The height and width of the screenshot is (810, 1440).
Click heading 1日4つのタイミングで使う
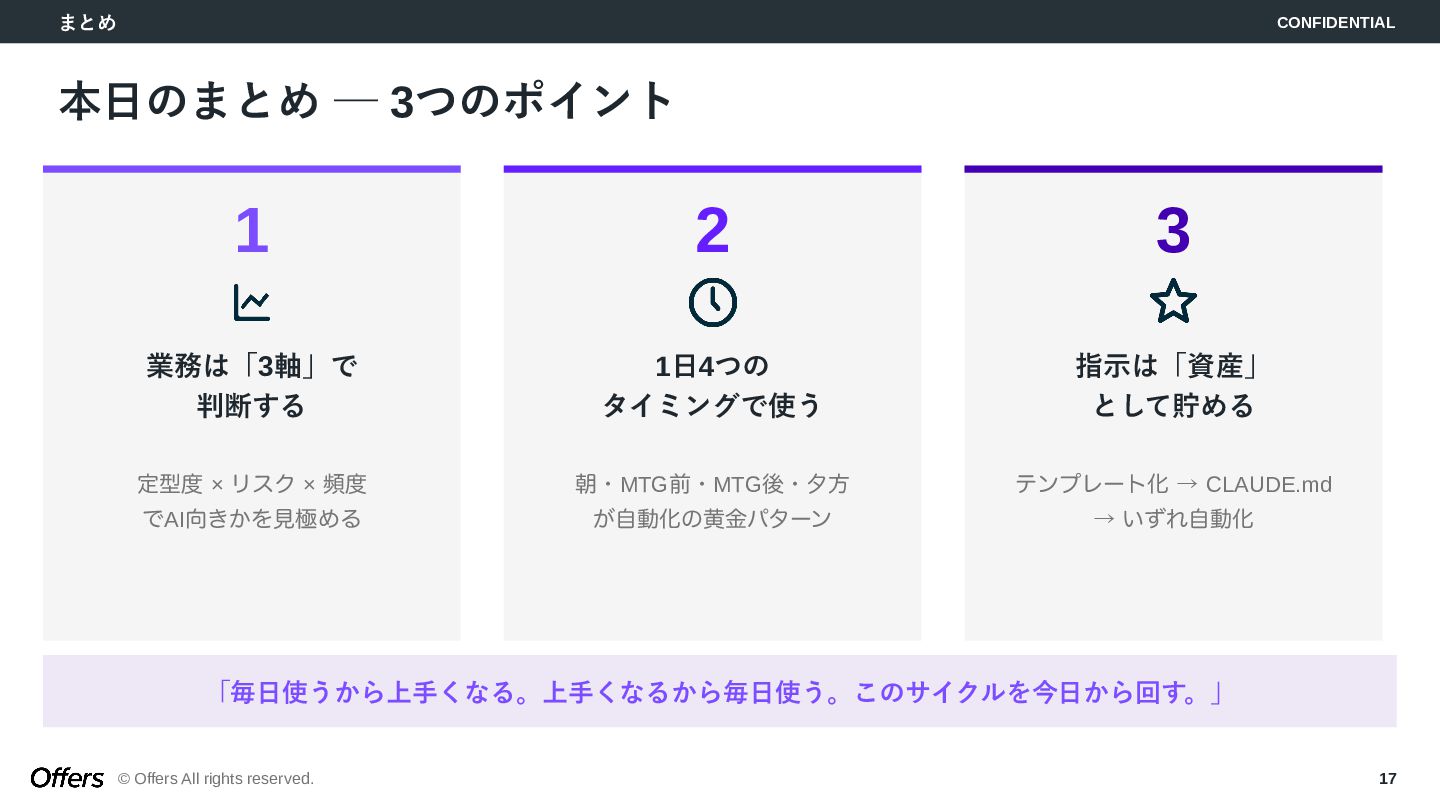coord(713,386)
